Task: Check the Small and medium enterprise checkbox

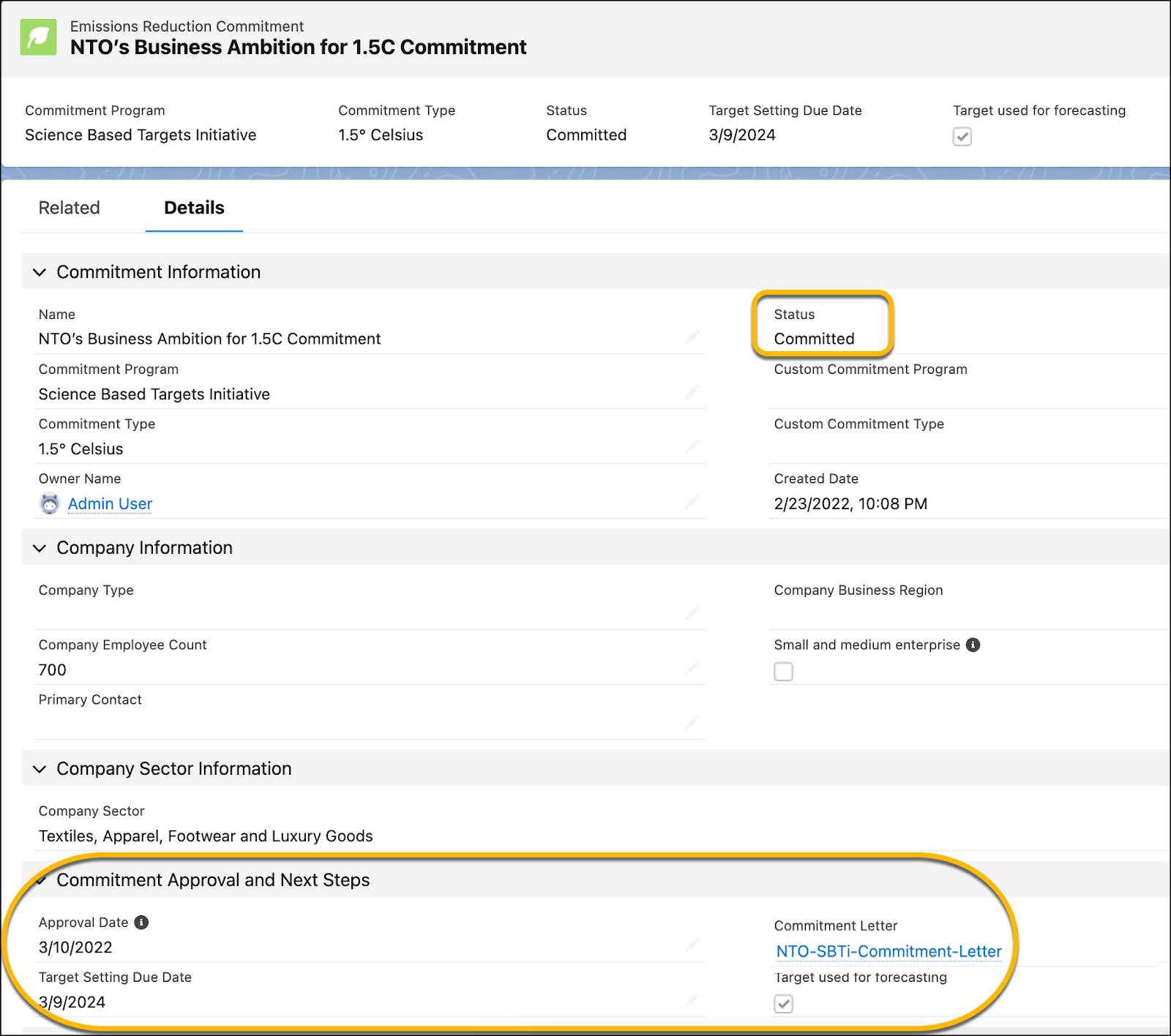Action: 784,672
